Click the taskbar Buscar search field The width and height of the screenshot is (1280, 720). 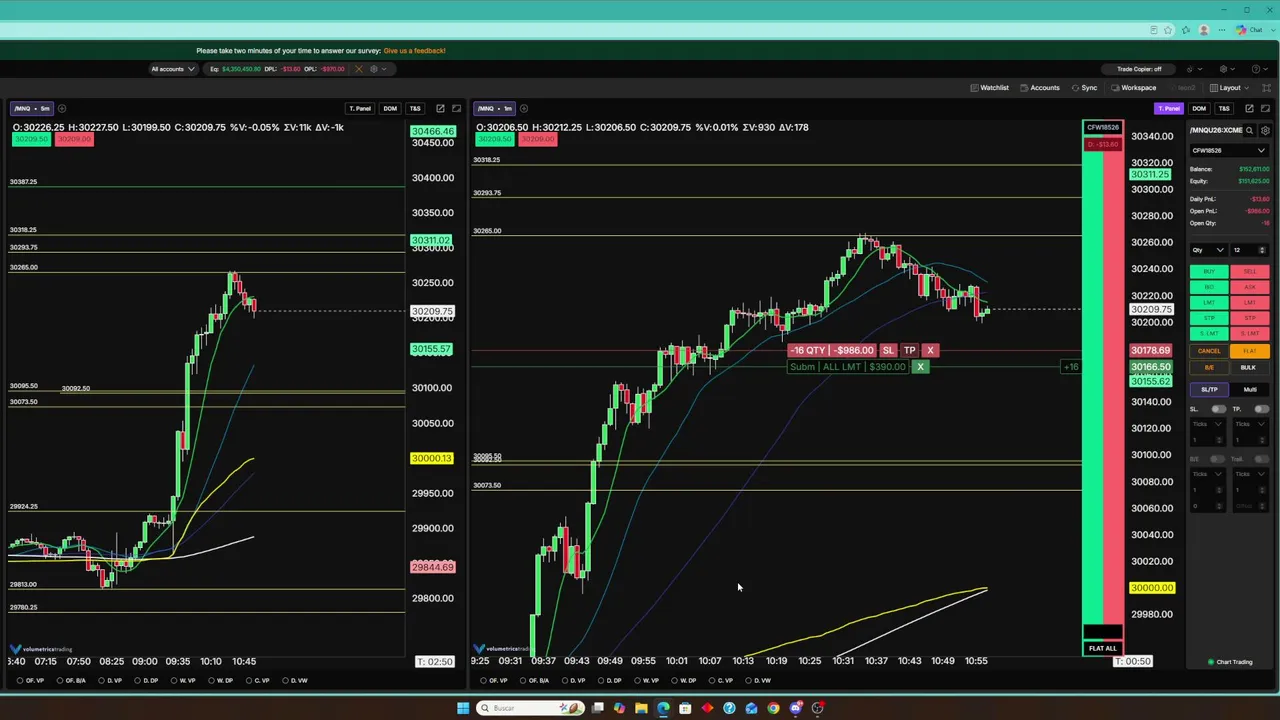pos(531,708)
